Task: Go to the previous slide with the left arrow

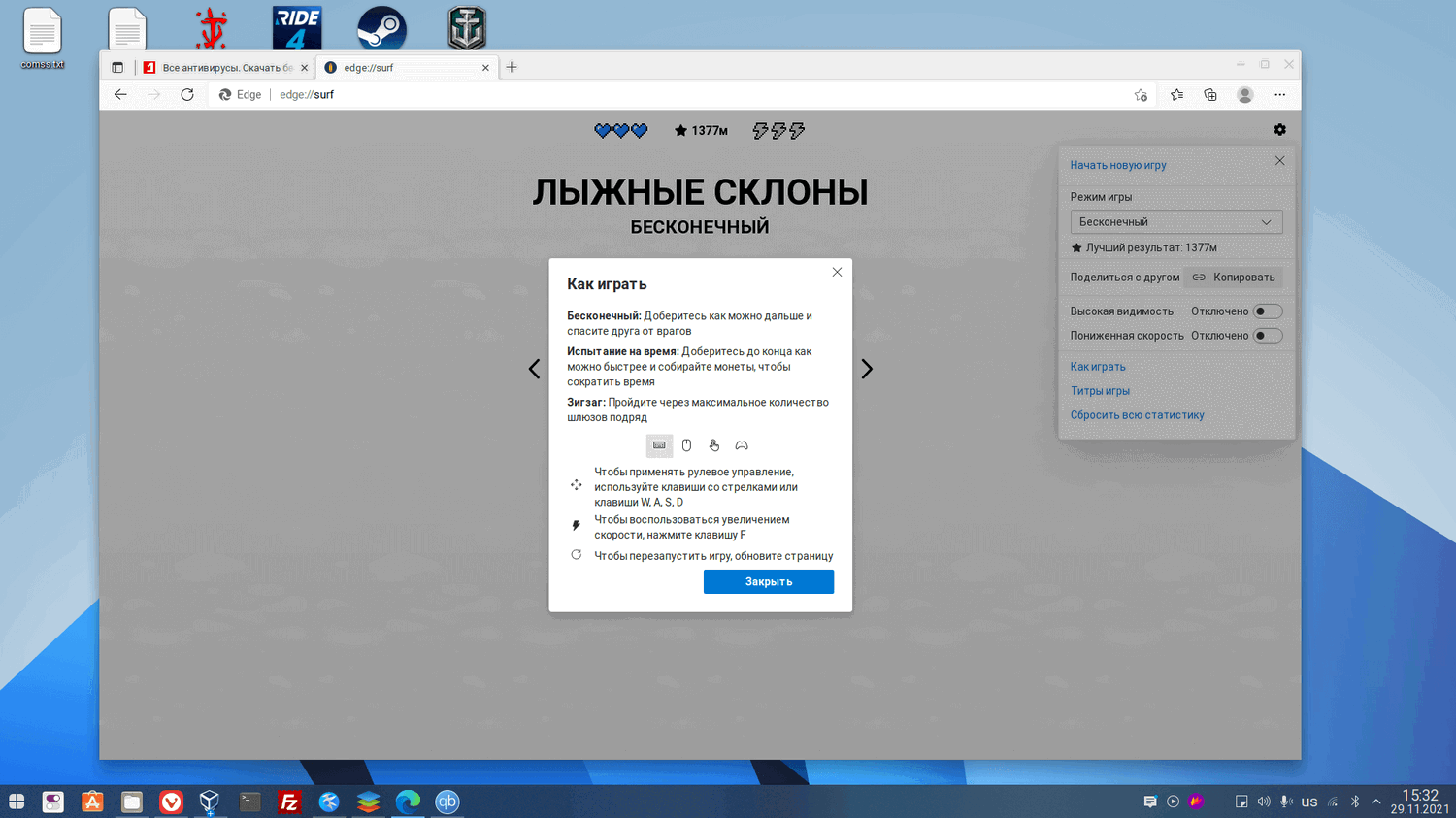Action: pyautogui.click(x=534, y=369)
